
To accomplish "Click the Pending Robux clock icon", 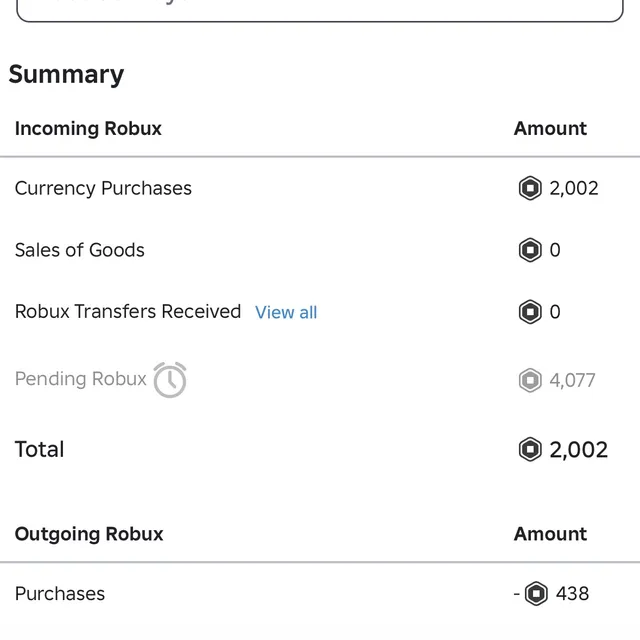I will click(170, 380).
